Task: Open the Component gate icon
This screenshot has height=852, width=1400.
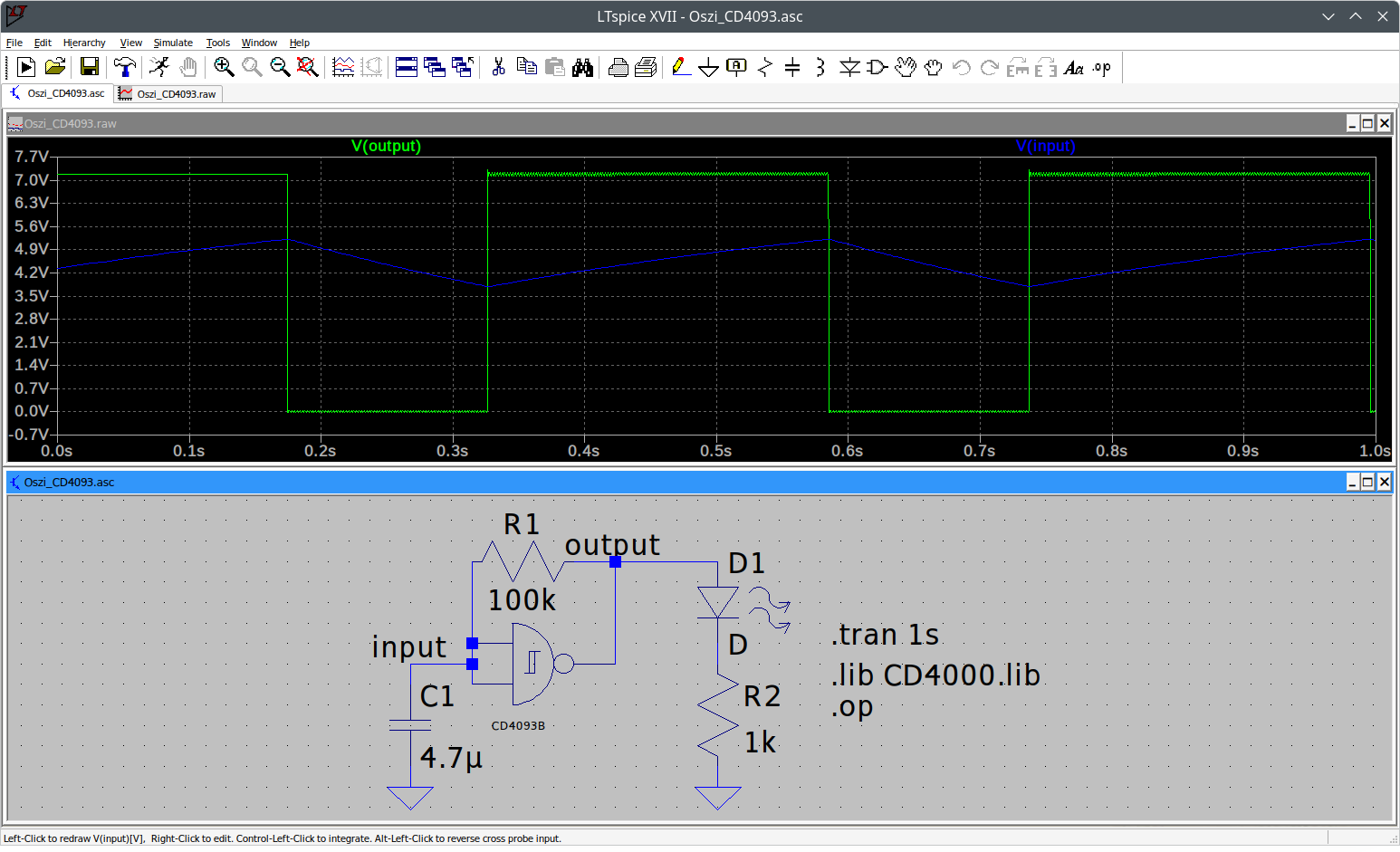Action: 877,67
